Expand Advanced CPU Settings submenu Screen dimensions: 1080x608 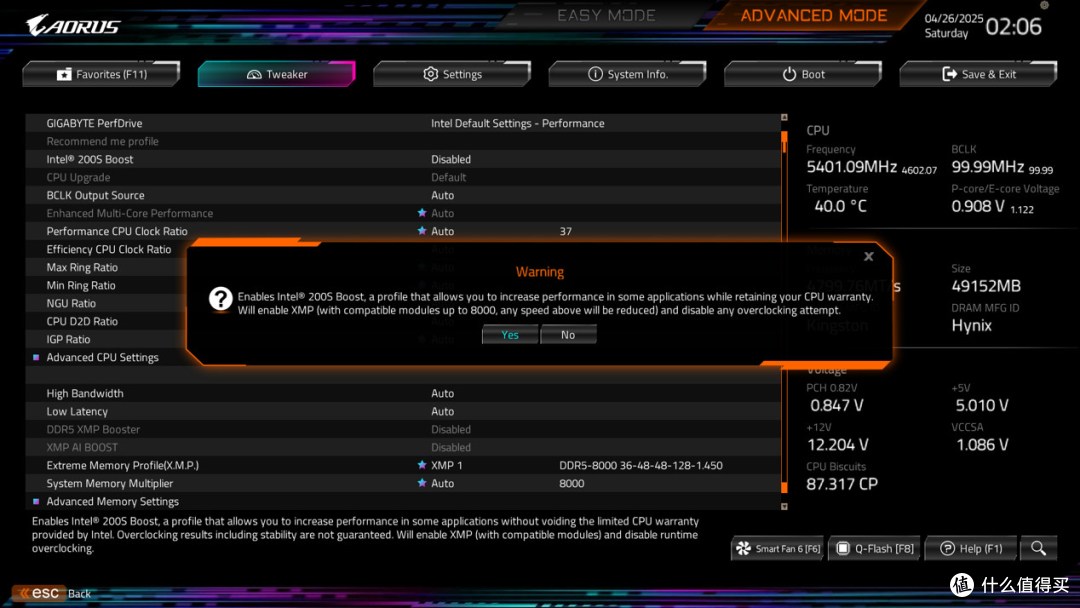(102, 357)
